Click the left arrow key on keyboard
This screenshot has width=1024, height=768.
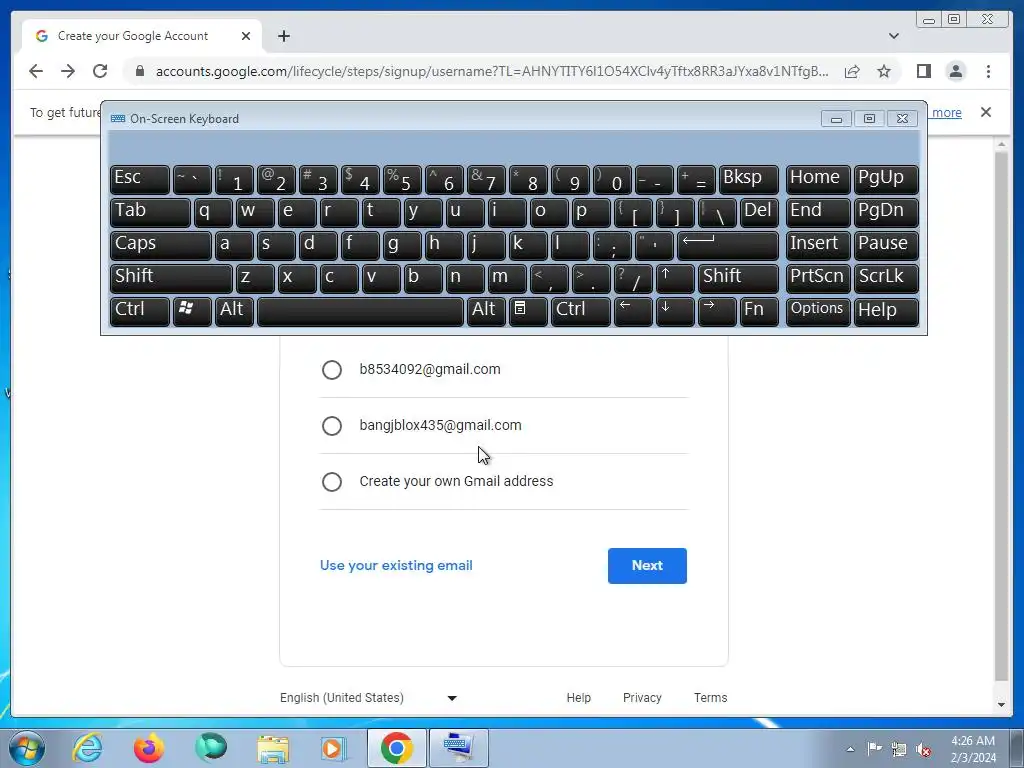[633, 311]
